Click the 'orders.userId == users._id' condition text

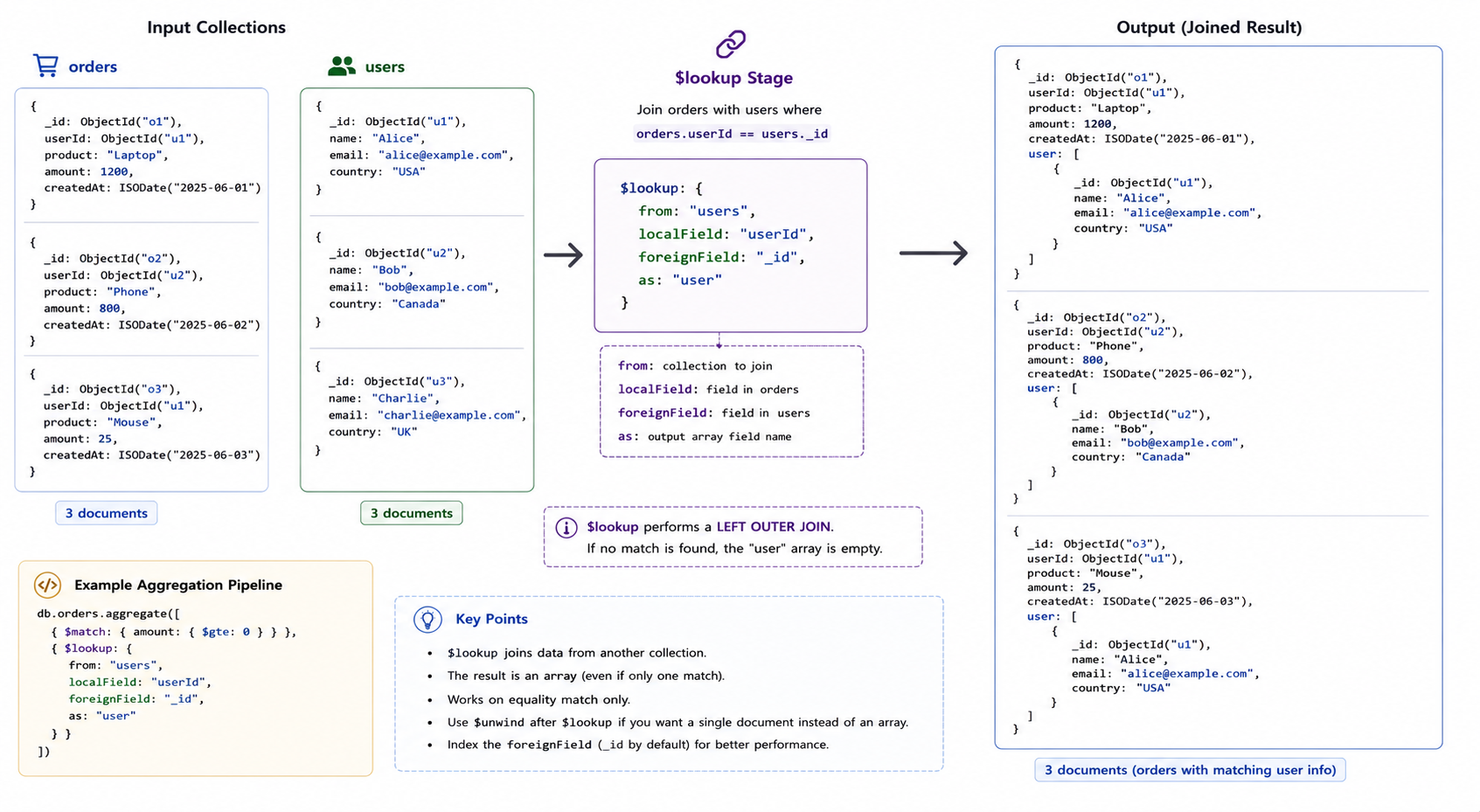(732, 134)
